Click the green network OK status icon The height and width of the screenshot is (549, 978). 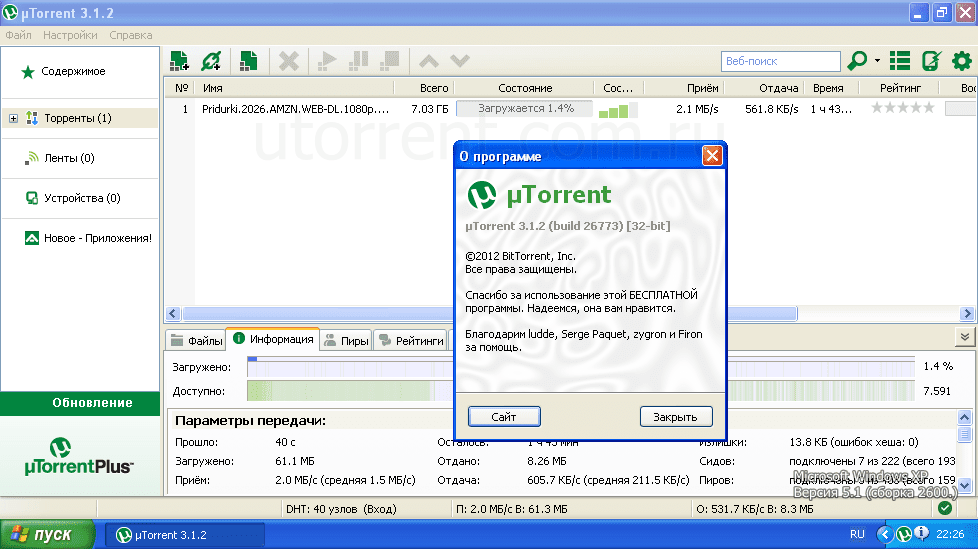945,508
